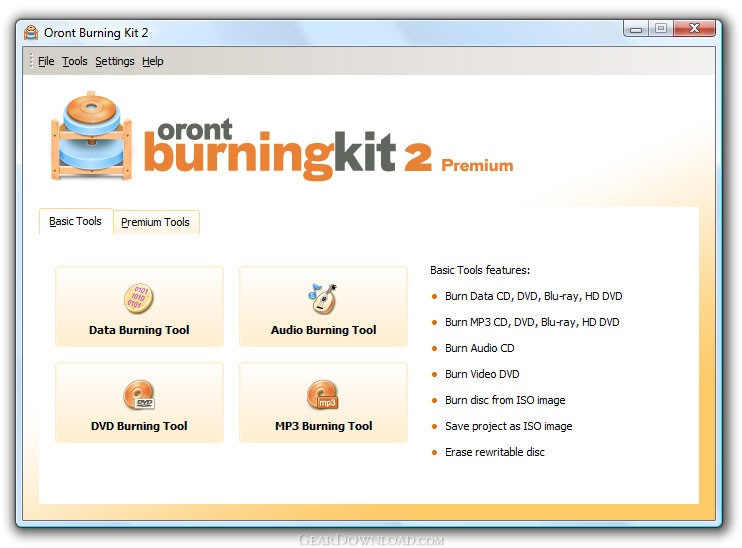Launch Audio Burning Tool button label
This screenshot has height=548, width=742.
(324, 330)
